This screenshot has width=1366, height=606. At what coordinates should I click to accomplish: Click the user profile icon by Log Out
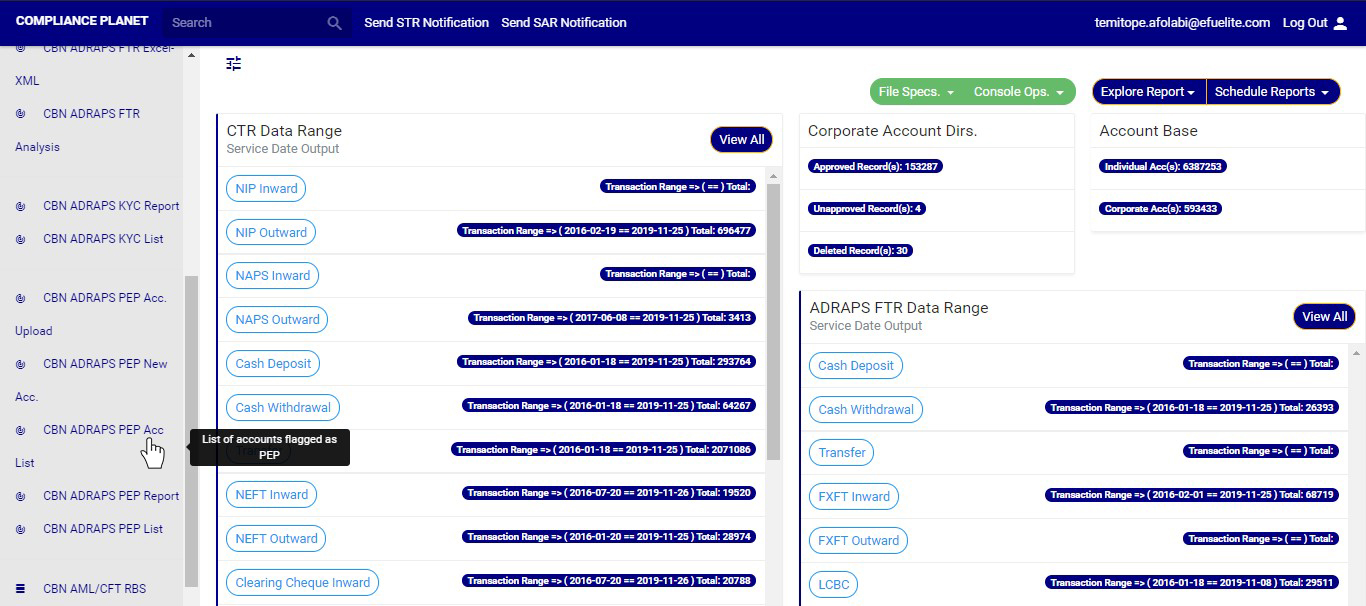[x=1341, y=23]
